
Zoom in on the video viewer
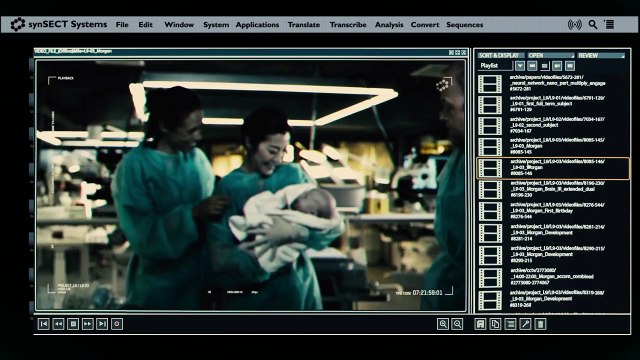[443, 324]
